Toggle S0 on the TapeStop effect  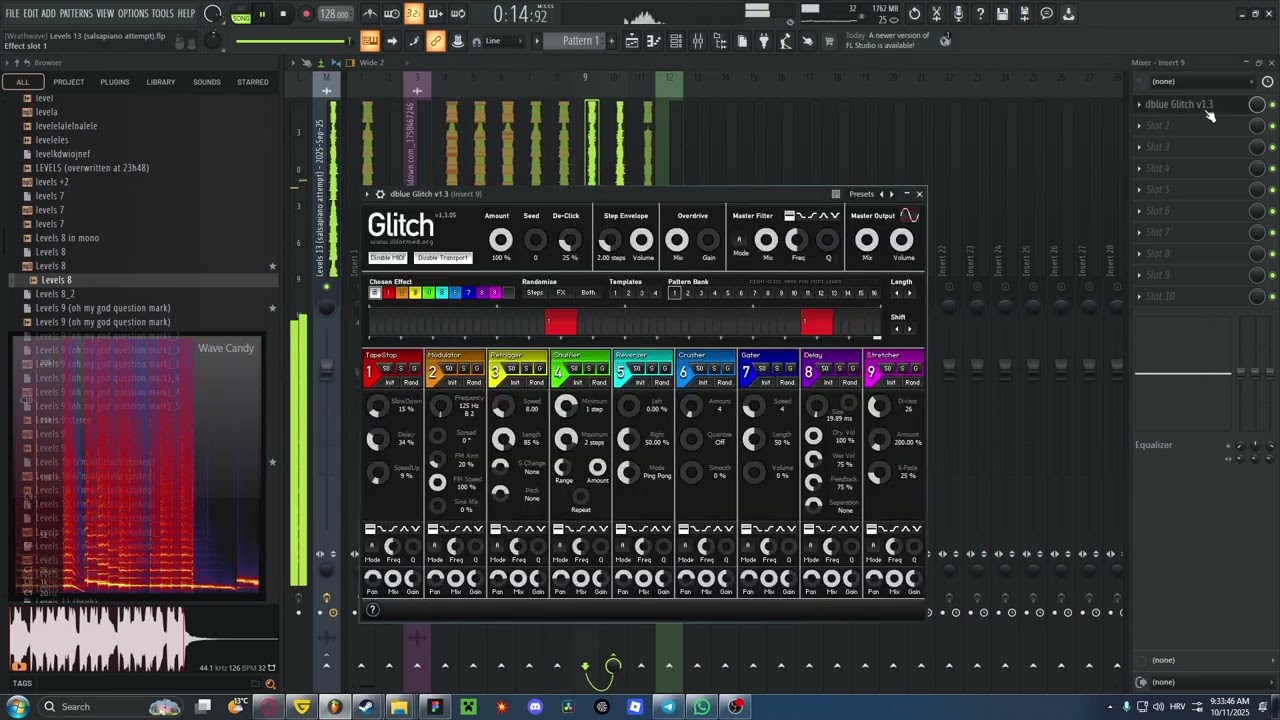[x=387, y=369]
